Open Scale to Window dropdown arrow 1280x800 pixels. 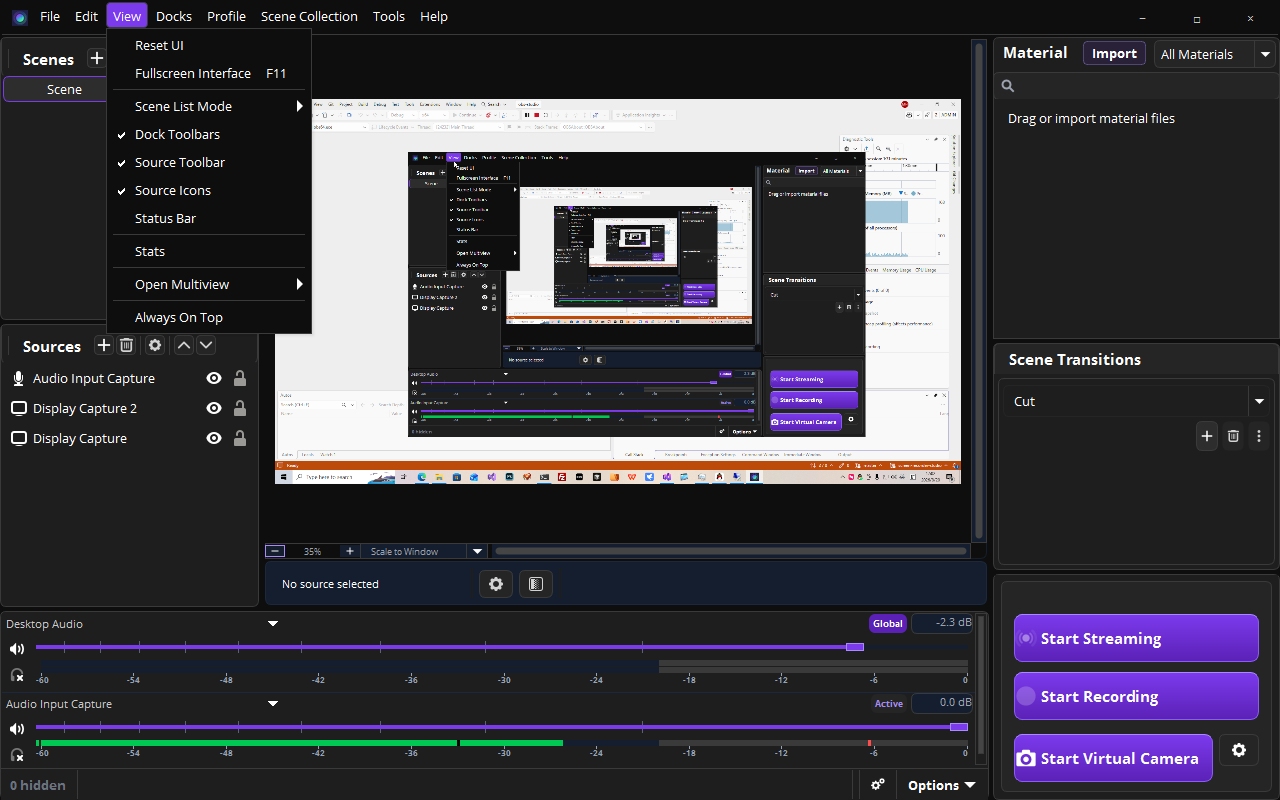477,551
